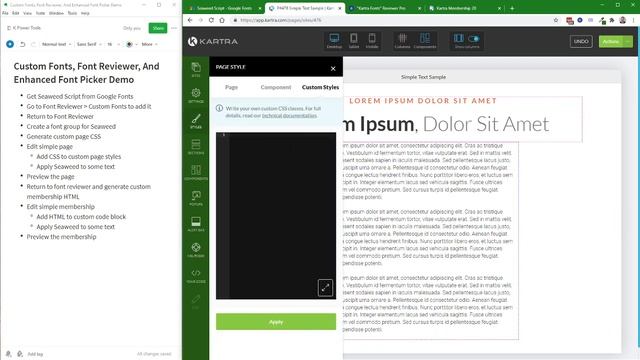Viewport: 640px width, 360px height.
Task: Expand the CSS code editor to fullscreen
Action: click(x=325, y=288)
